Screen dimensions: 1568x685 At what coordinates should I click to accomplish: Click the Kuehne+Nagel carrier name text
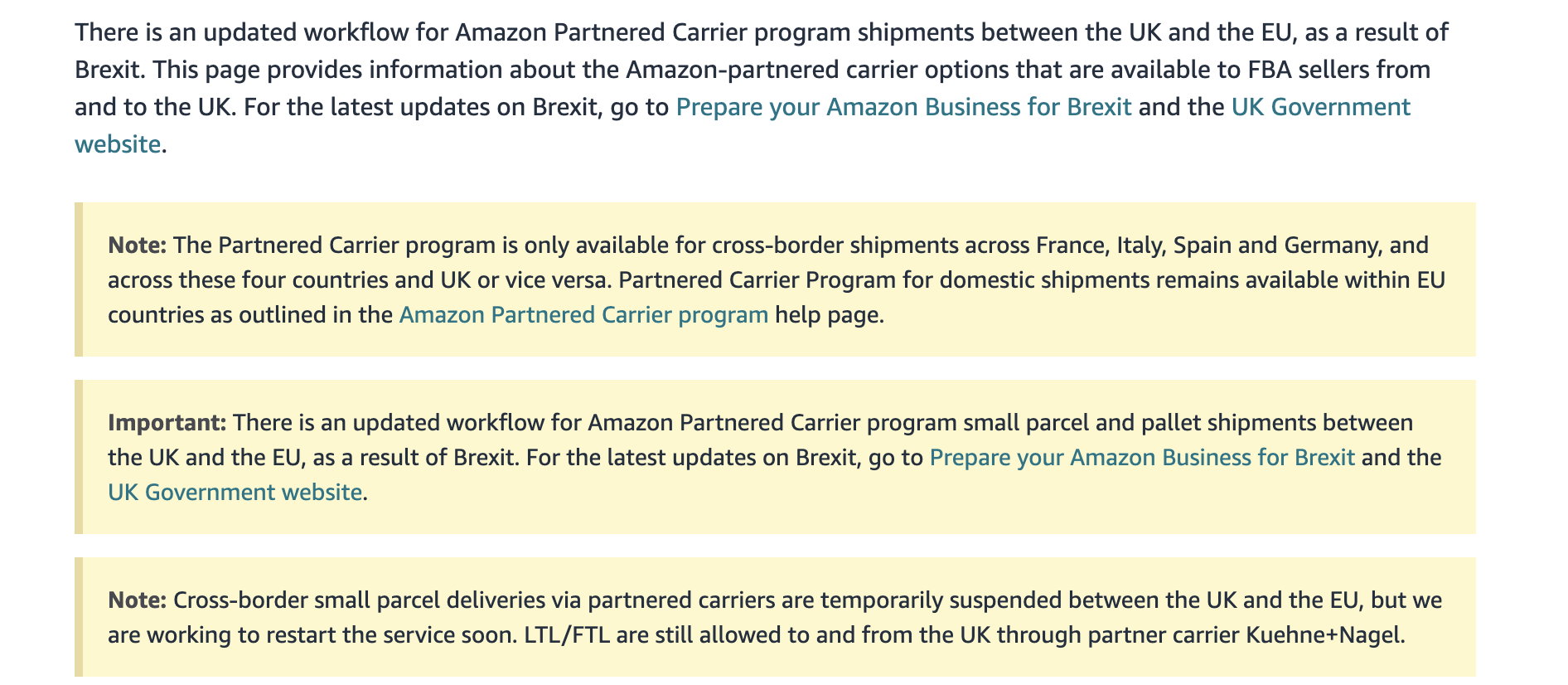pos(1322,635)
